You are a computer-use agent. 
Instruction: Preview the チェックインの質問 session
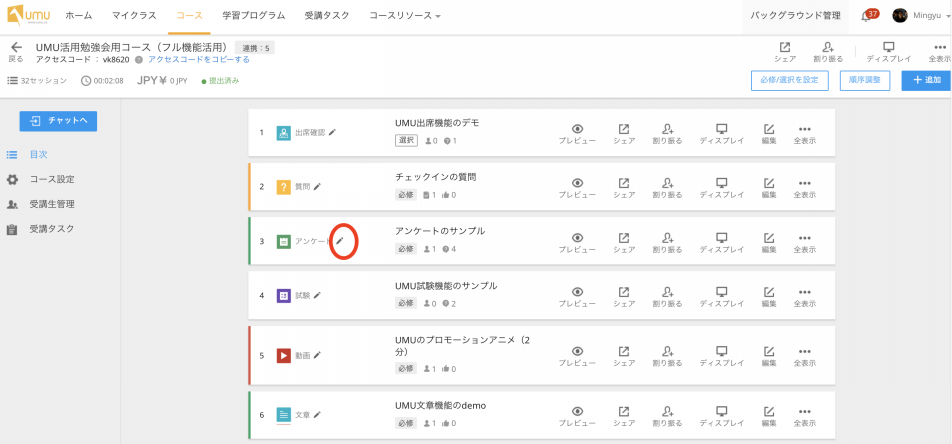[x=577, y=188]
